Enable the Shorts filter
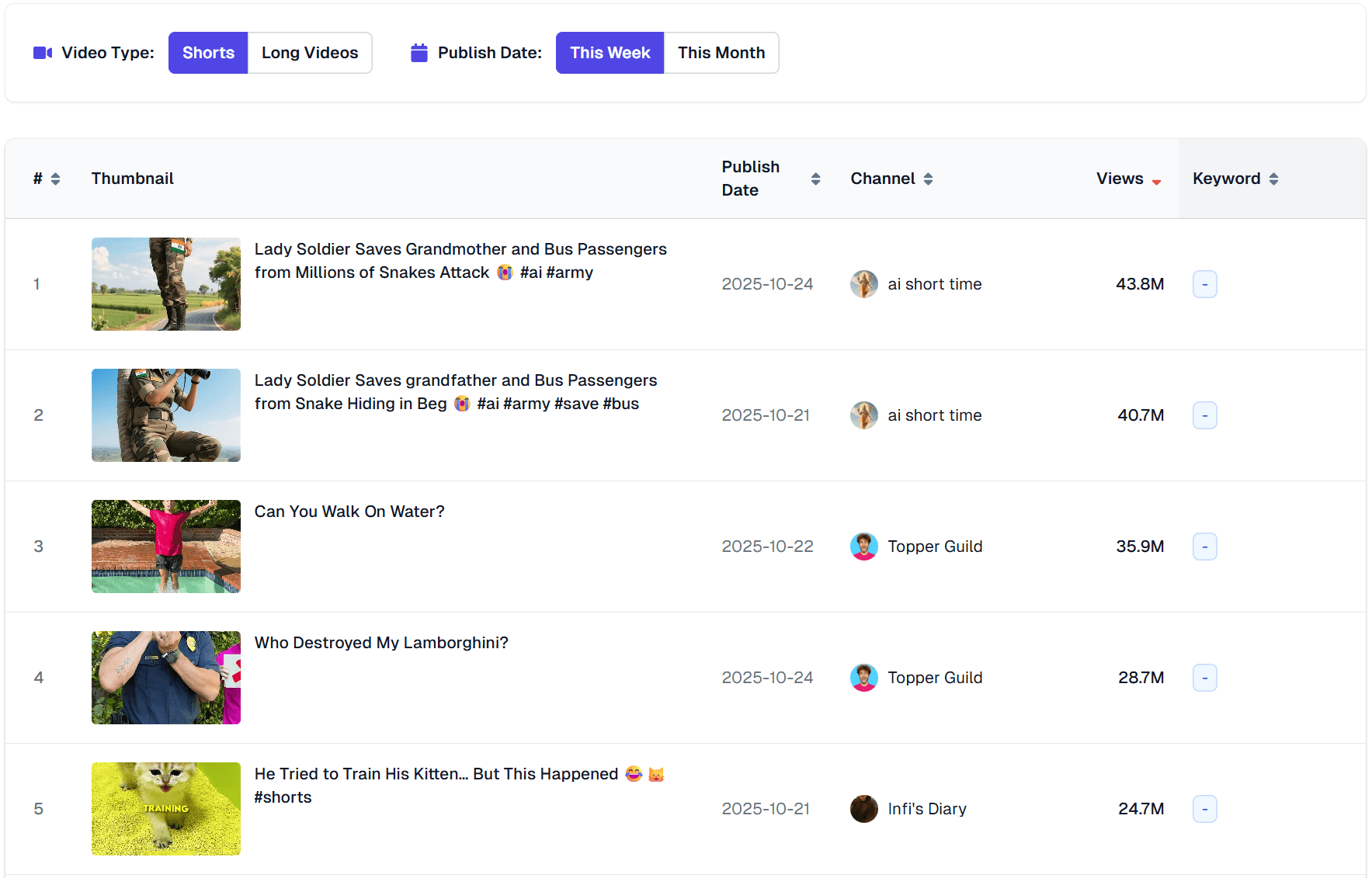1372x878 pixels. (207, 52)
